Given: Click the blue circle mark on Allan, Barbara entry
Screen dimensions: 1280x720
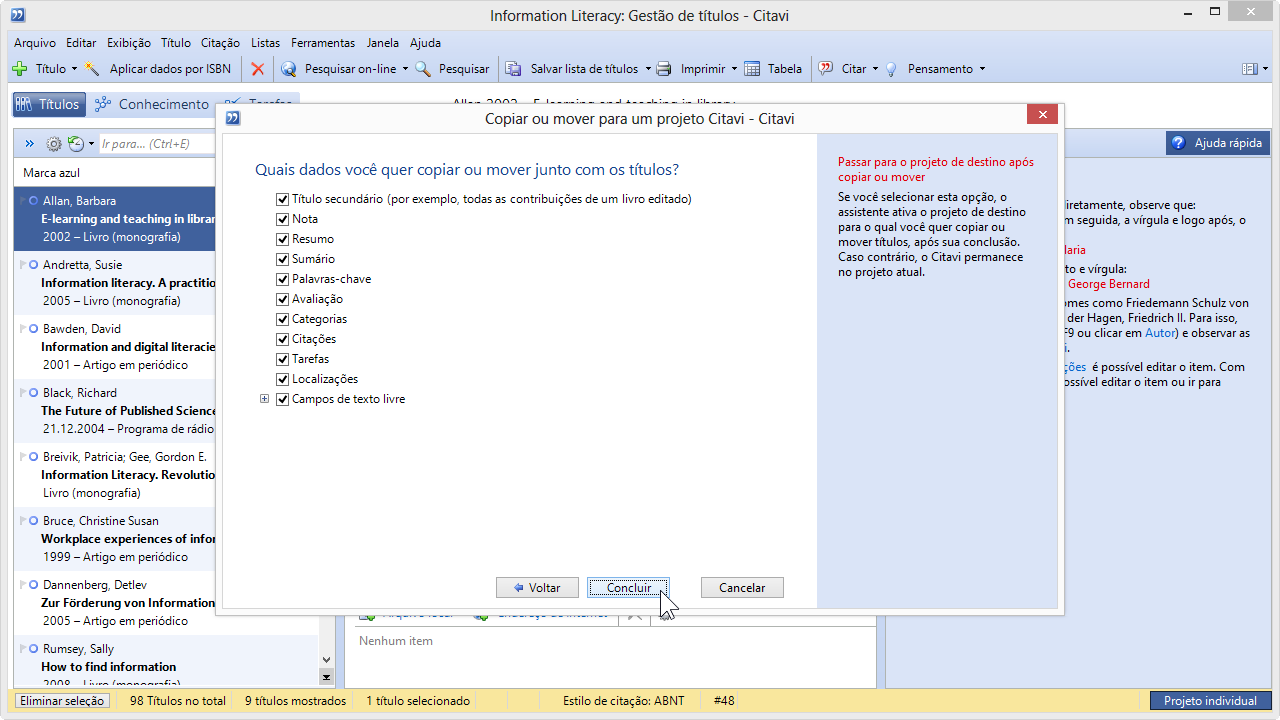Looking at the screenshot, I should (x=34, y=201).
